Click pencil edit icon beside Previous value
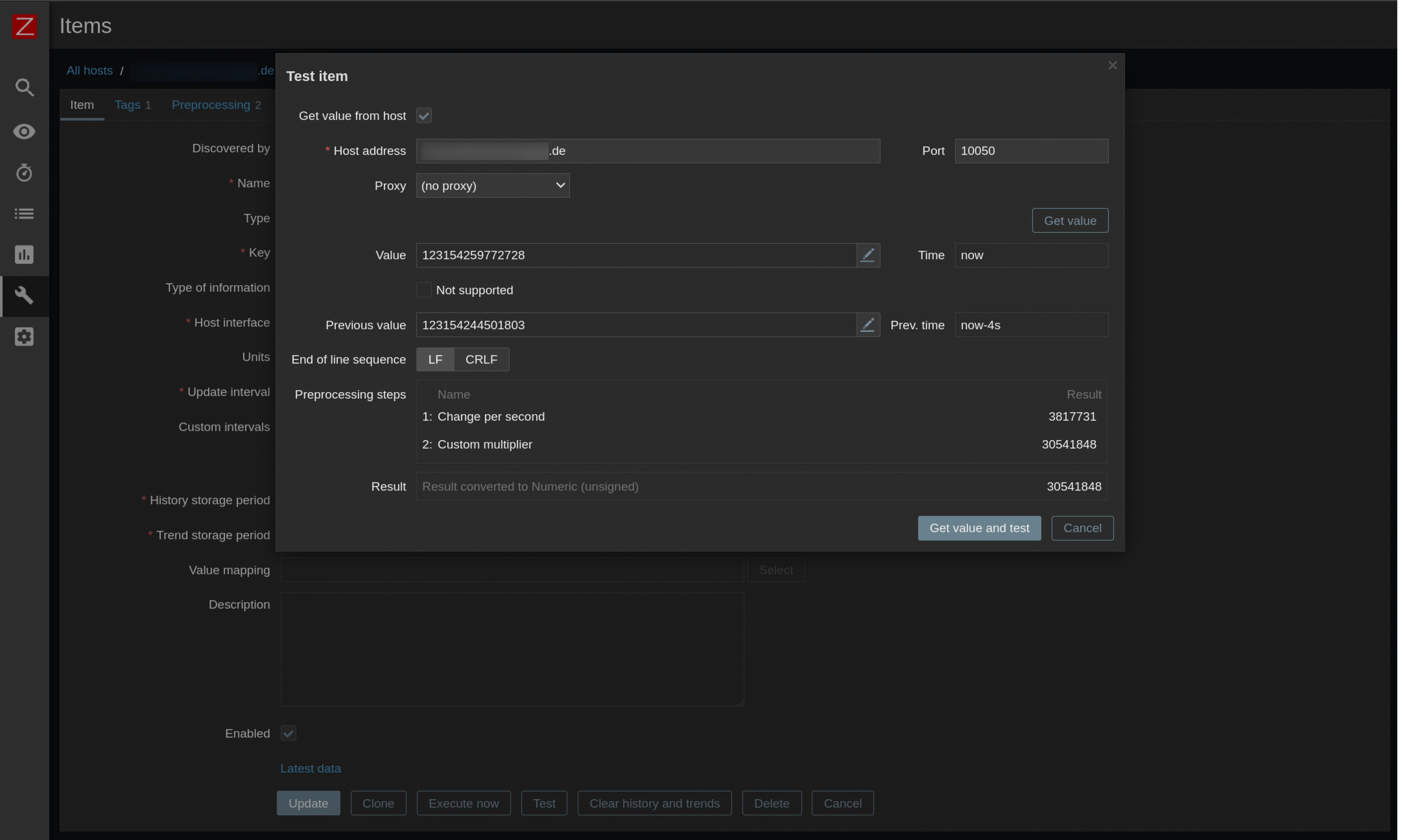Image resolution: width=1407 pixels, height=840 pixels. 868,325
